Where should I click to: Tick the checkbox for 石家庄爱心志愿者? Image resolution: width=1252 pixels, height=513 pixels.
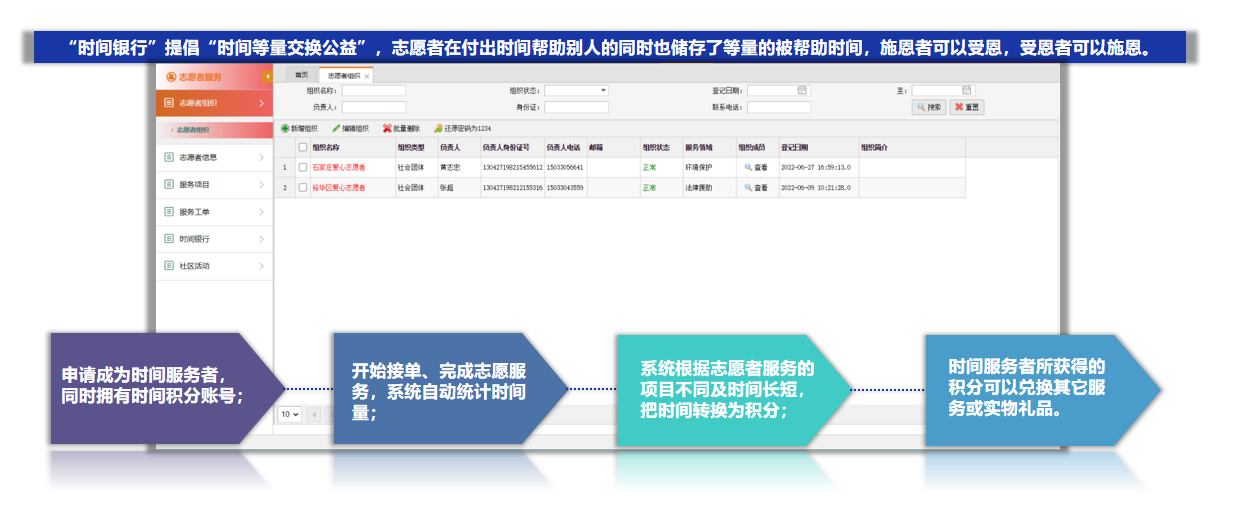(303, 168)
